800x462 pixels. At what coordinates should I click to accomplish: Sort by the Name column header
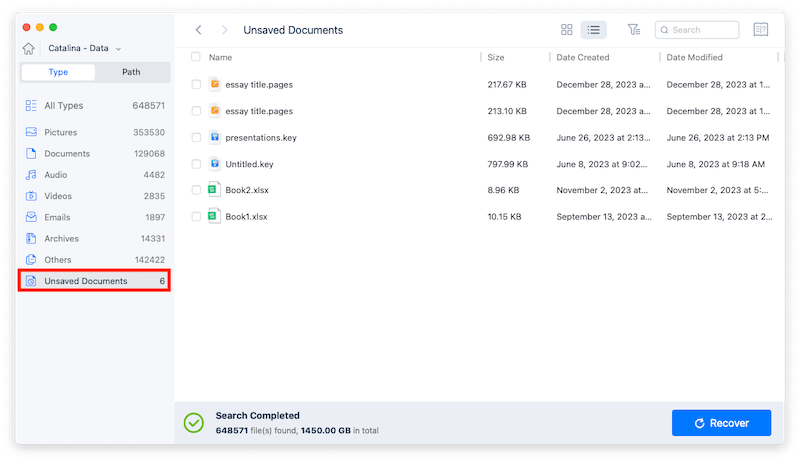click(x=220, y=57)
